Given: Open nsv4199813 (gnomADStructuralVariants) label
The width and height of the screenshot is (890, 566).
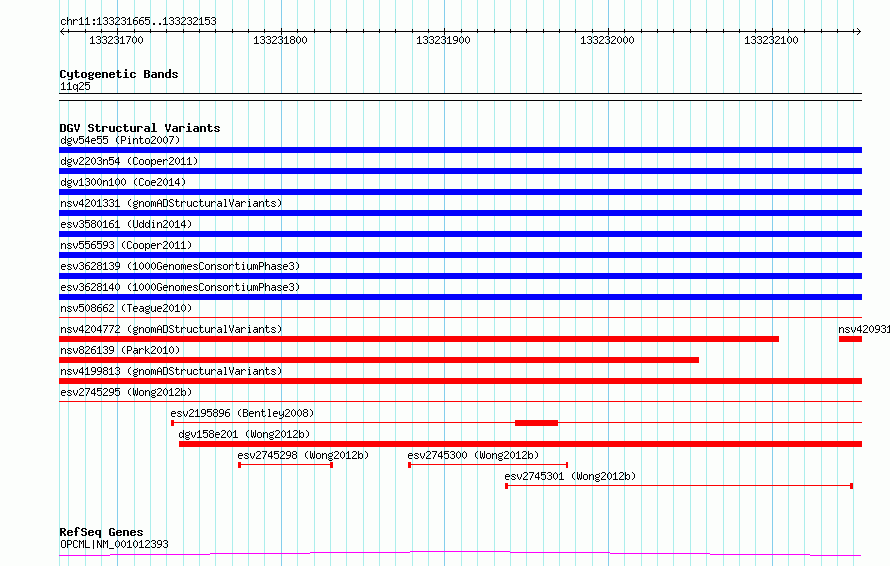Looking at the screenshot, I should (171, 371).
